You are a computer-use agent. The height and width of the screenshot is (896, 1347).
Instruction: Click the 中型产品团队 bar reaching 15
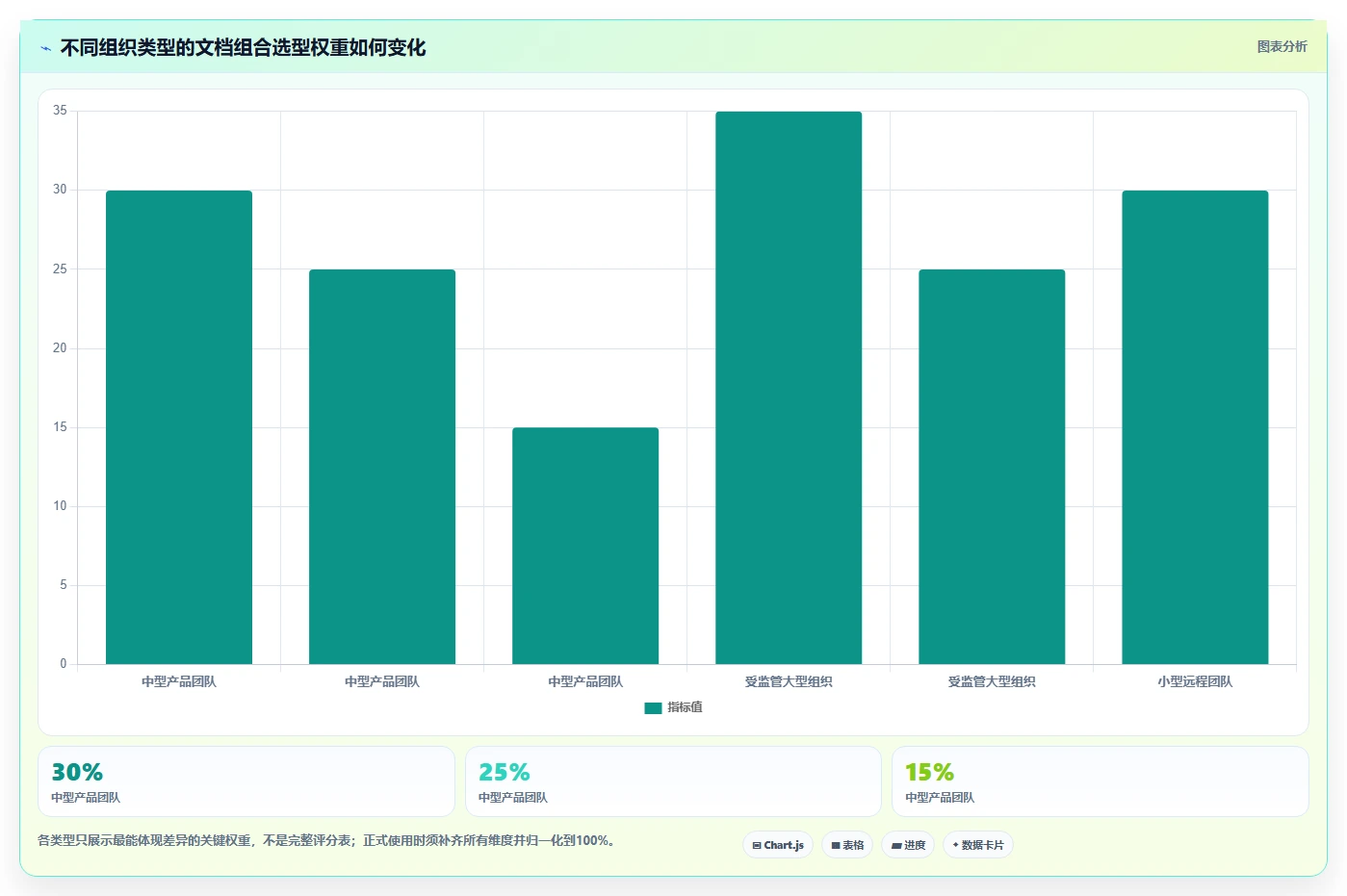click(x=585, y=546)
